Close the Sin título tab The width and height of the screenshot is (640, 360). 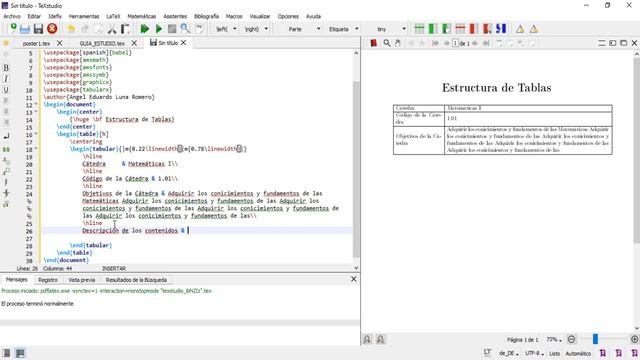(x=184, y=42)
